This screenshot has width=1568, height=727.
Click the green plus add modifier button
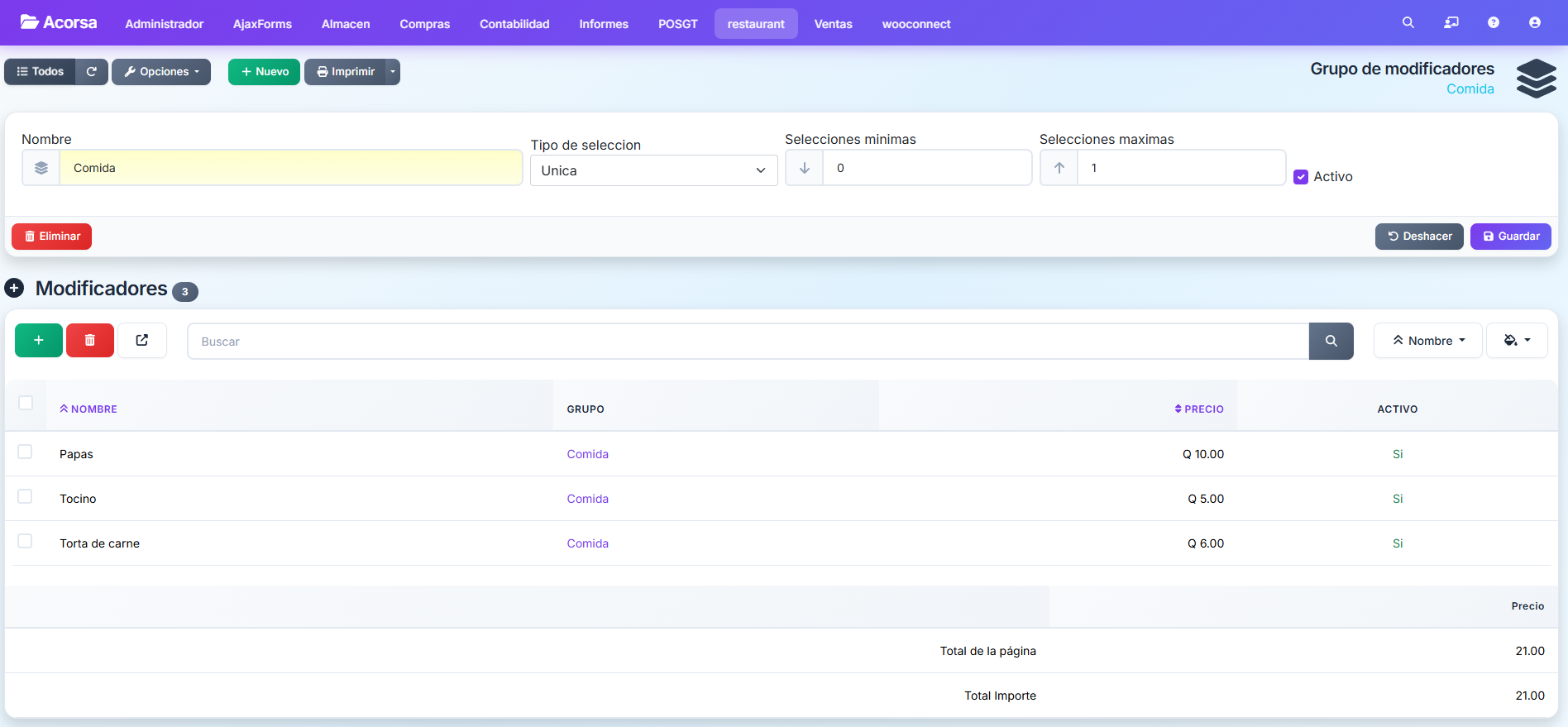pos(39,341)
